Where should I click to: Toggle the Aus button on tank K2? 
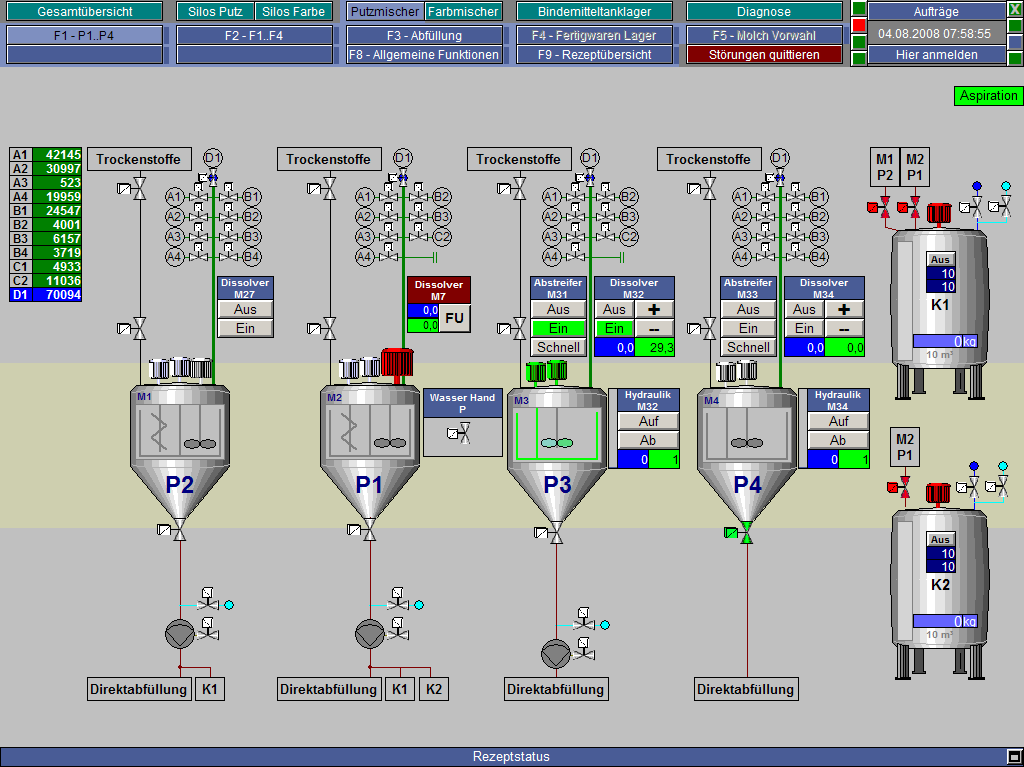coord(941,540)
